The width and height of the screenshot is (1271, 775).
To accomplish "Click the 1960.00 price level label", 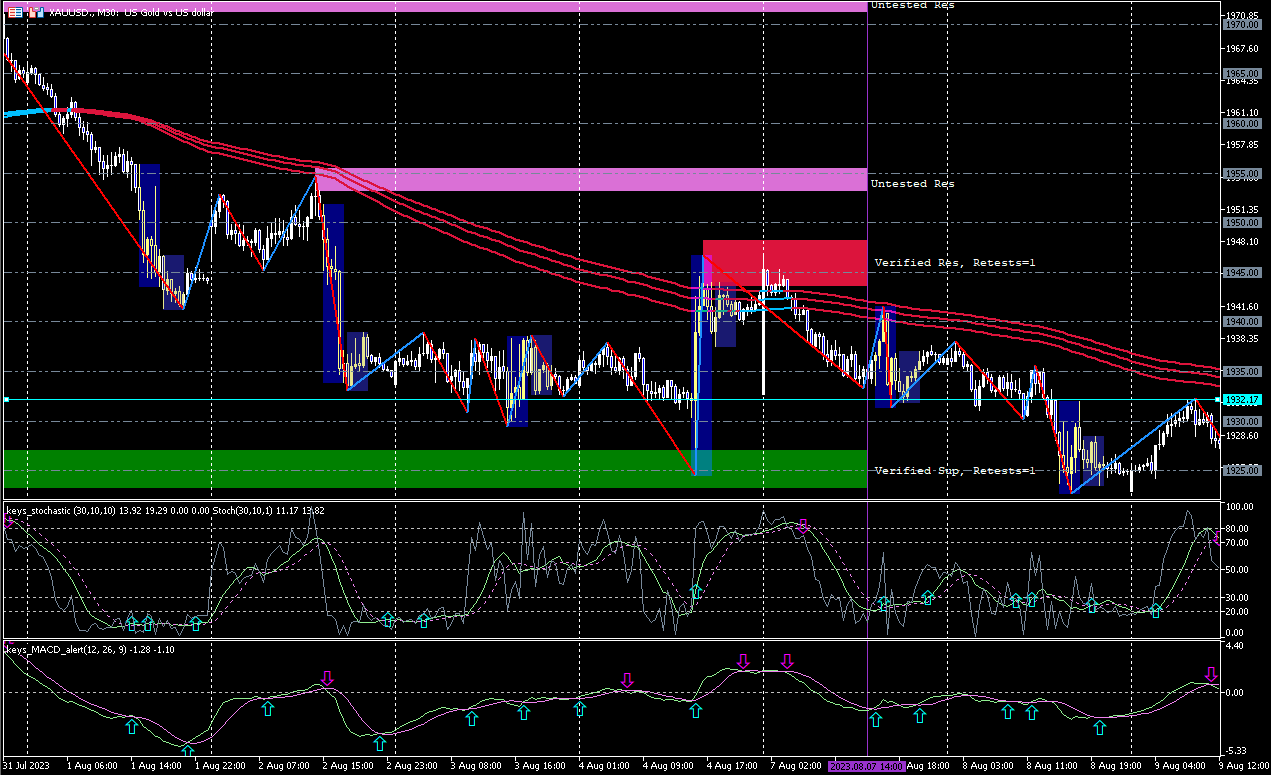I will (1241, 124).
